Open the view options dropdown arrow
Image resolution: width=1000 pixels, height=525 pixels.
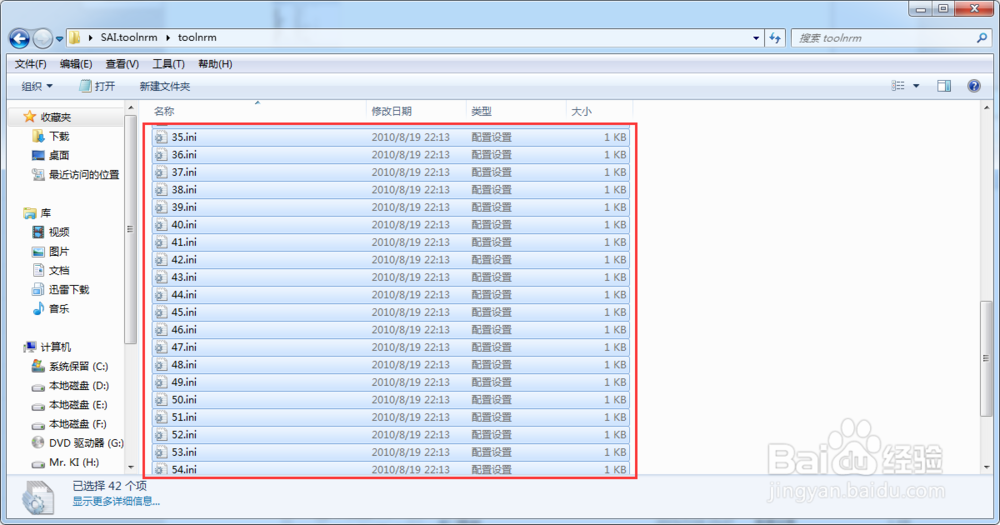click(916, 86)
